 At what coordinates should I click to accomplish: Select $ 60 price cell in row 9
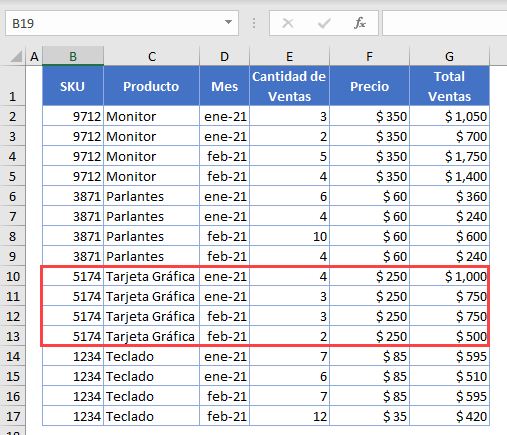point(369,256)
